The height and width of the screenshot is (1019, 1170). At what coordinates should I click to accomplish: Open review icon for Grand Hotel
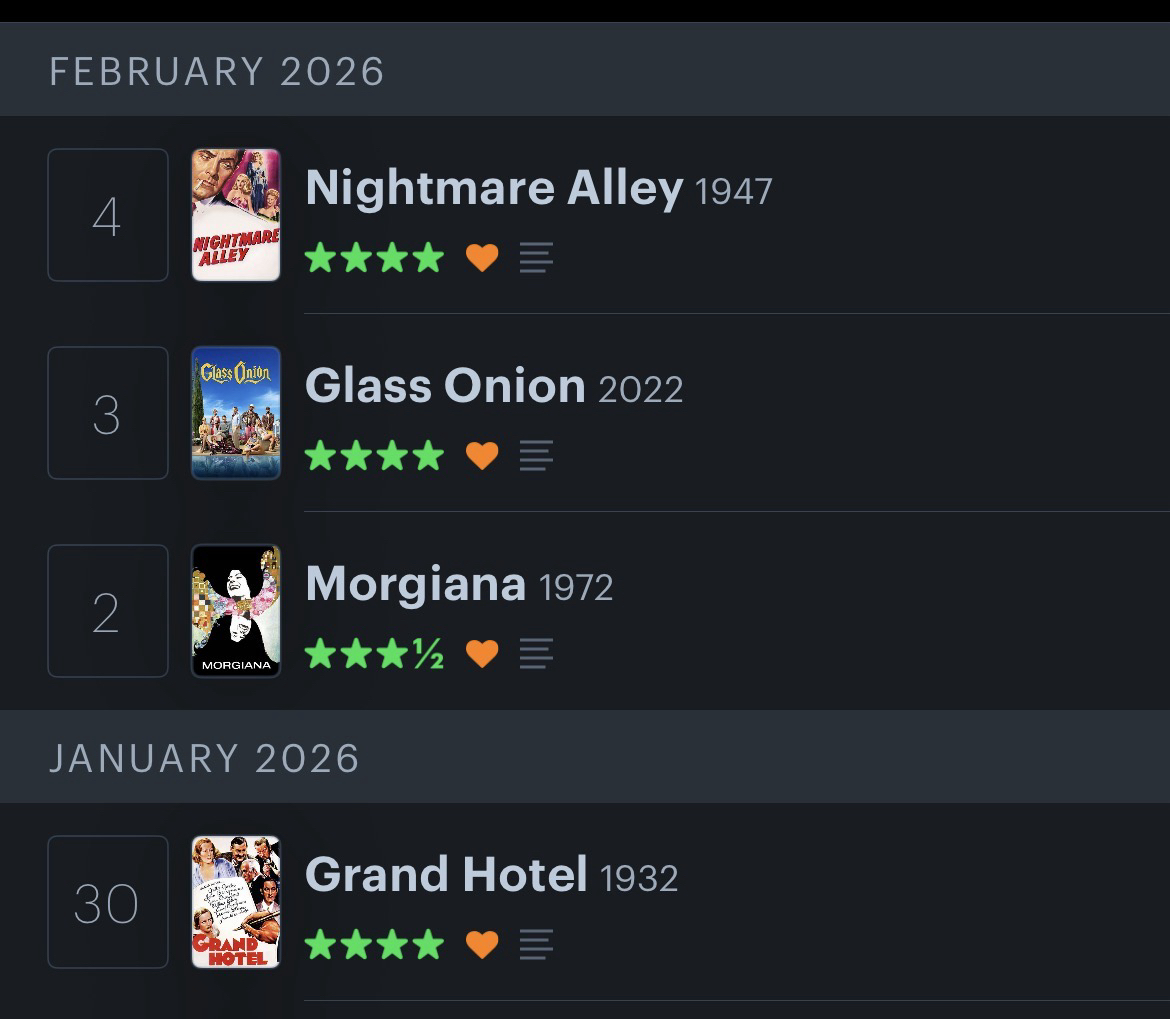[536, 944]
